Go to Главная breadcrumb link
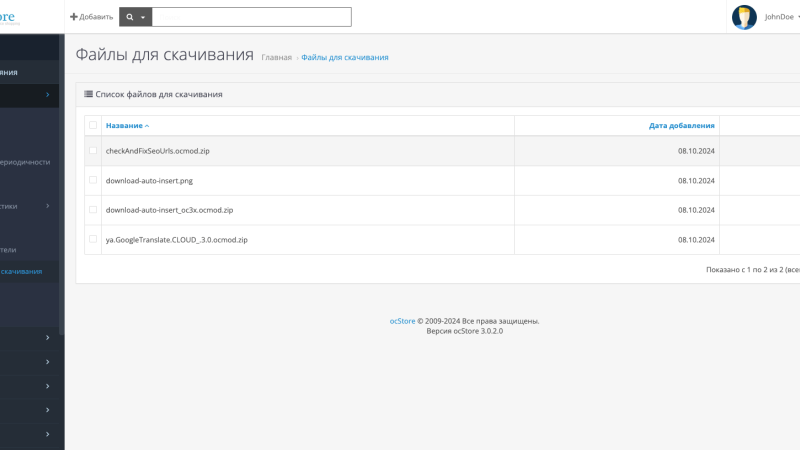Screen dimensions: 800x450 click(277, 57)
